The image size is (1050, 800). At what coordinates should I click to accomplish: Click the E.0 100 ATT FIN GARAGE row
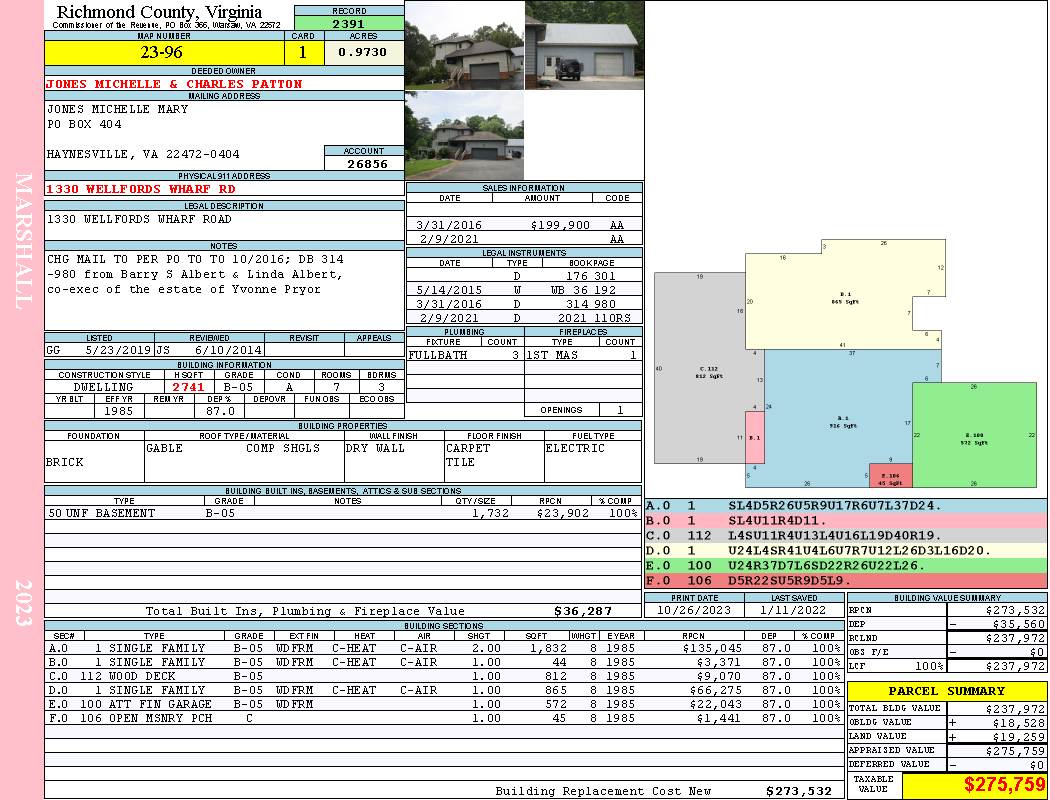tap(444, 704)
